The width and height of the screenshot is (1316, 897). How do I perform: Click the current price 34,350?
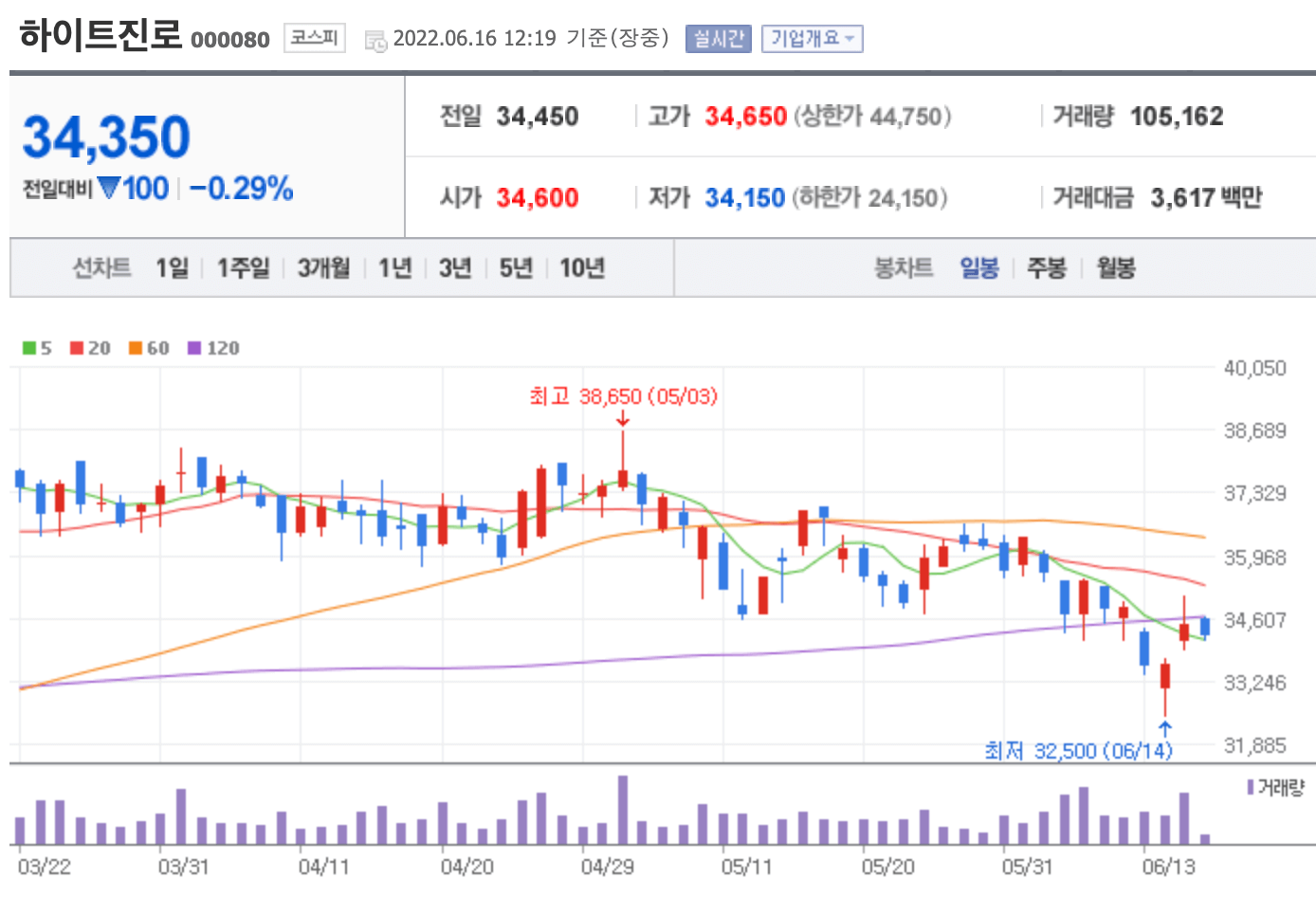tap(106, 137)
